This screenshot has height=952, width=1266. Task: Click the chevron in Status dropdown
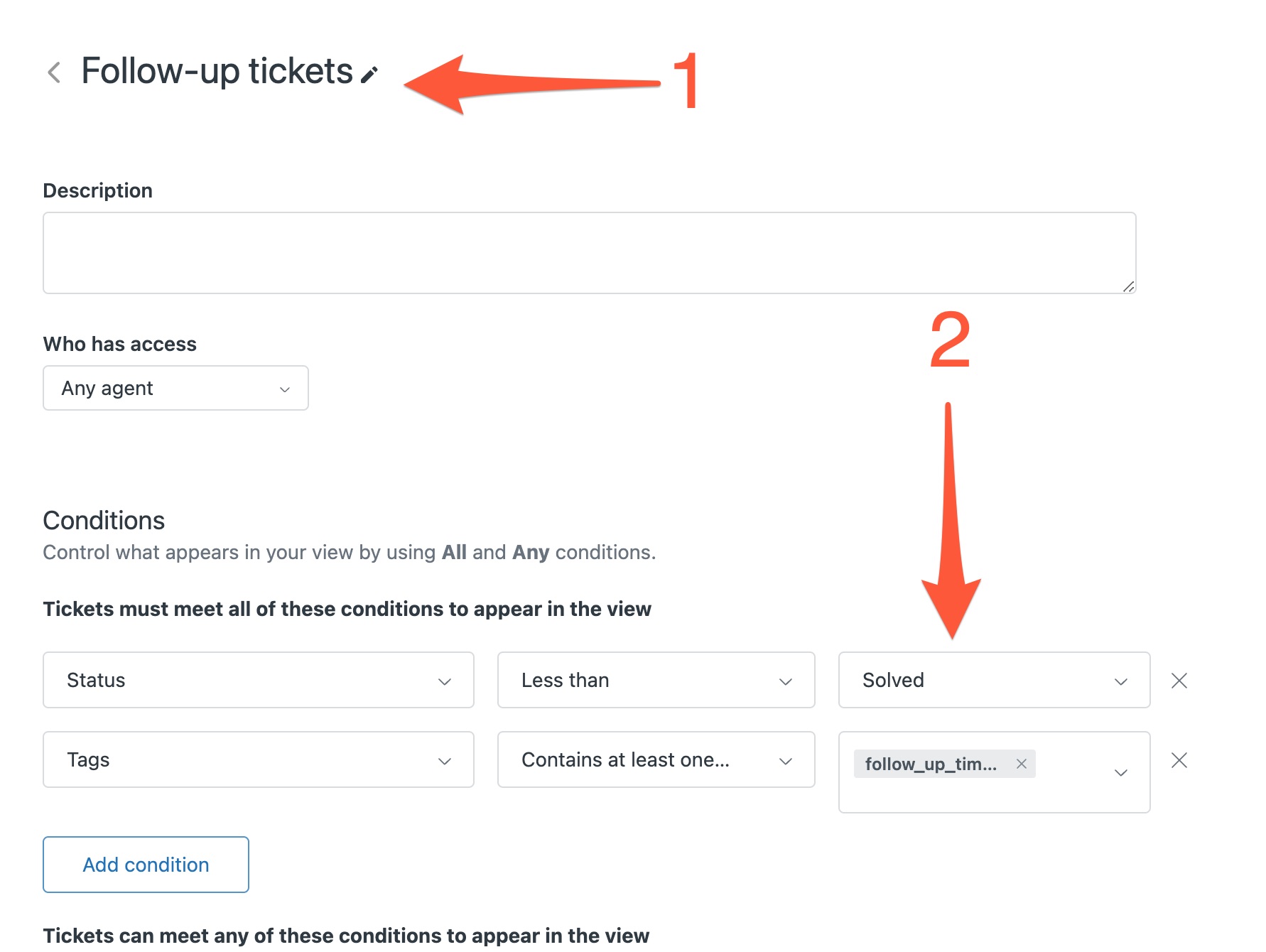(445, 682)
